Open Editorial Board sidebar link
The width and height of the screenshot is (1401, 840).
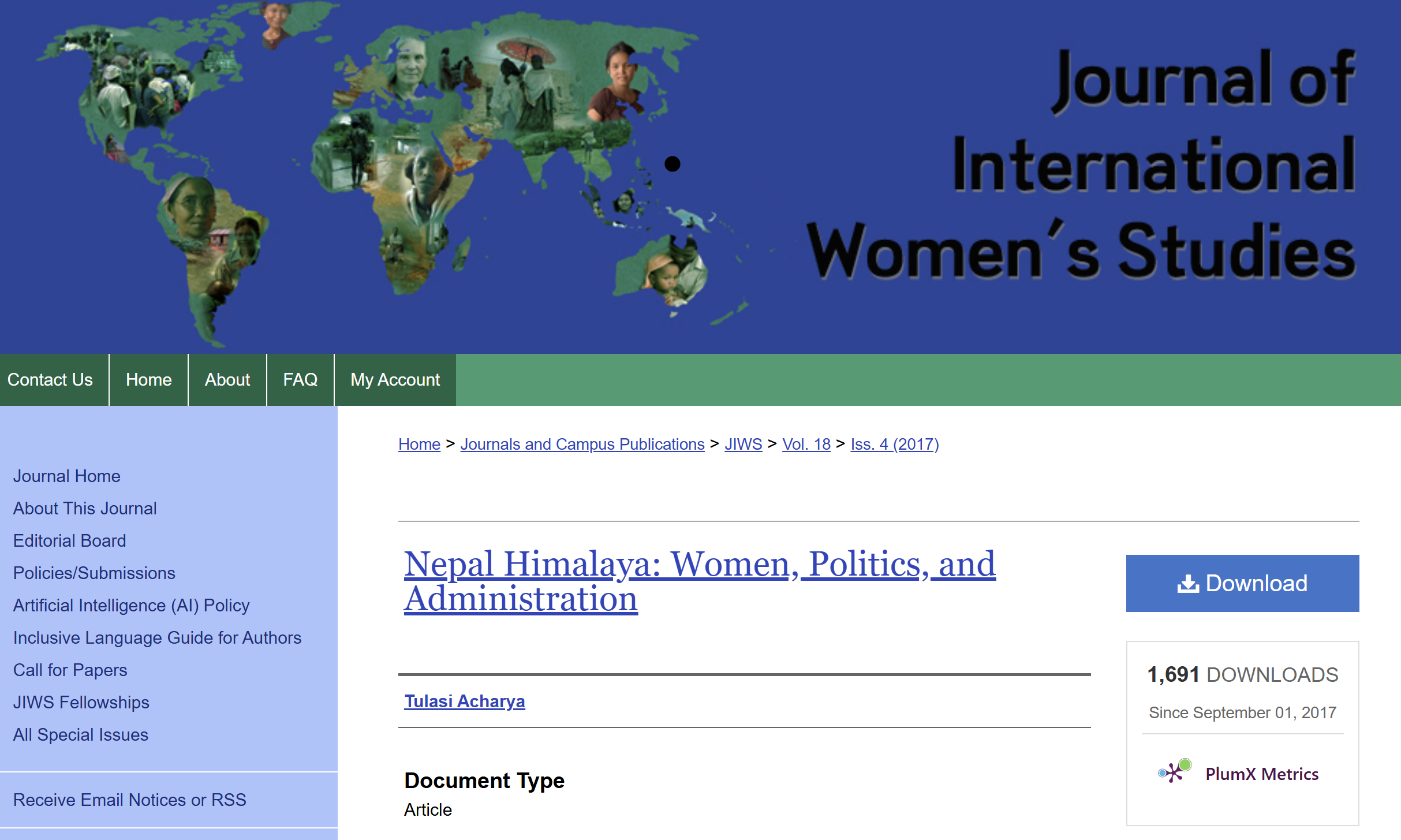tap(69, 540)
